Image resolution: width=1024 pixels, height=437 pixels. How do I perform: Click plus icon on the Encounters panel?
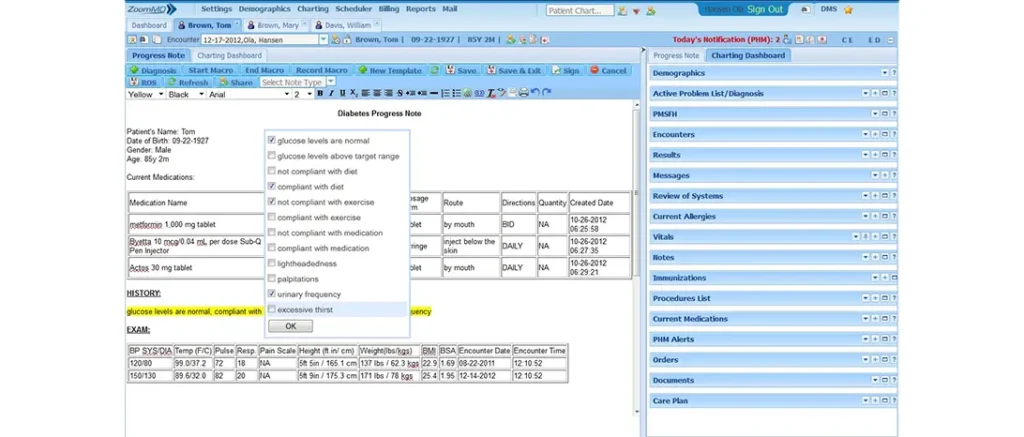click(875, 135)
